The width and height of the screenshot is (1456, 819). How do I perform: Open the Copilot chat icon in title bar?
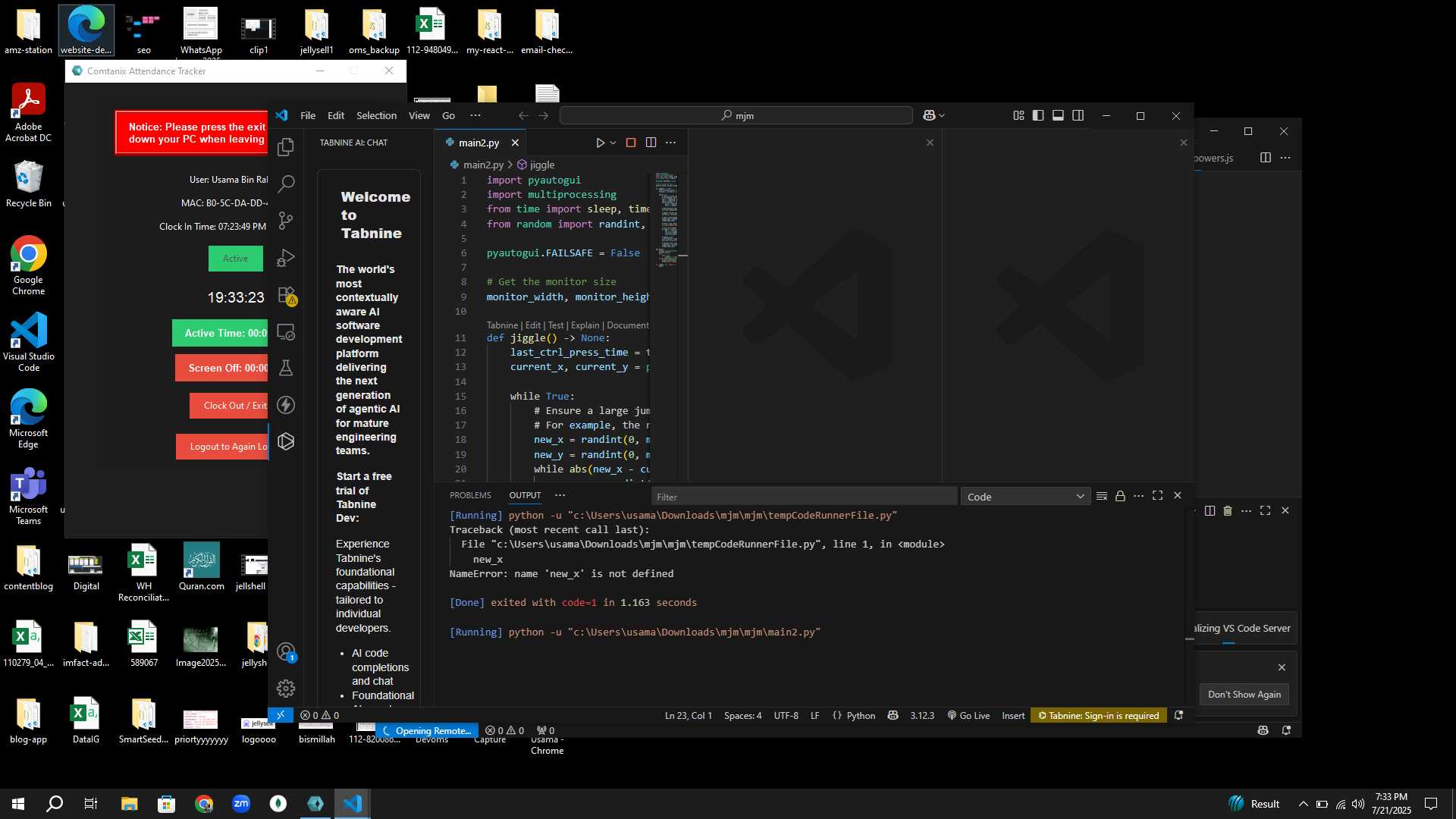pyautogui.click(x=929, y=115)
